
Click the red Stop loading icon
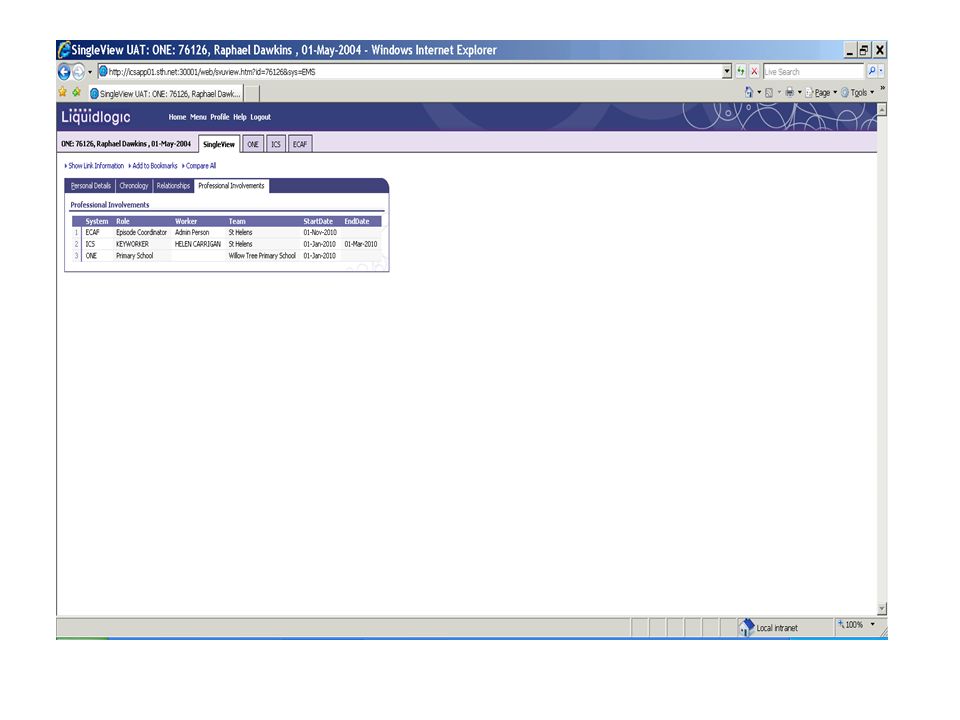click(x=754, y=72)
